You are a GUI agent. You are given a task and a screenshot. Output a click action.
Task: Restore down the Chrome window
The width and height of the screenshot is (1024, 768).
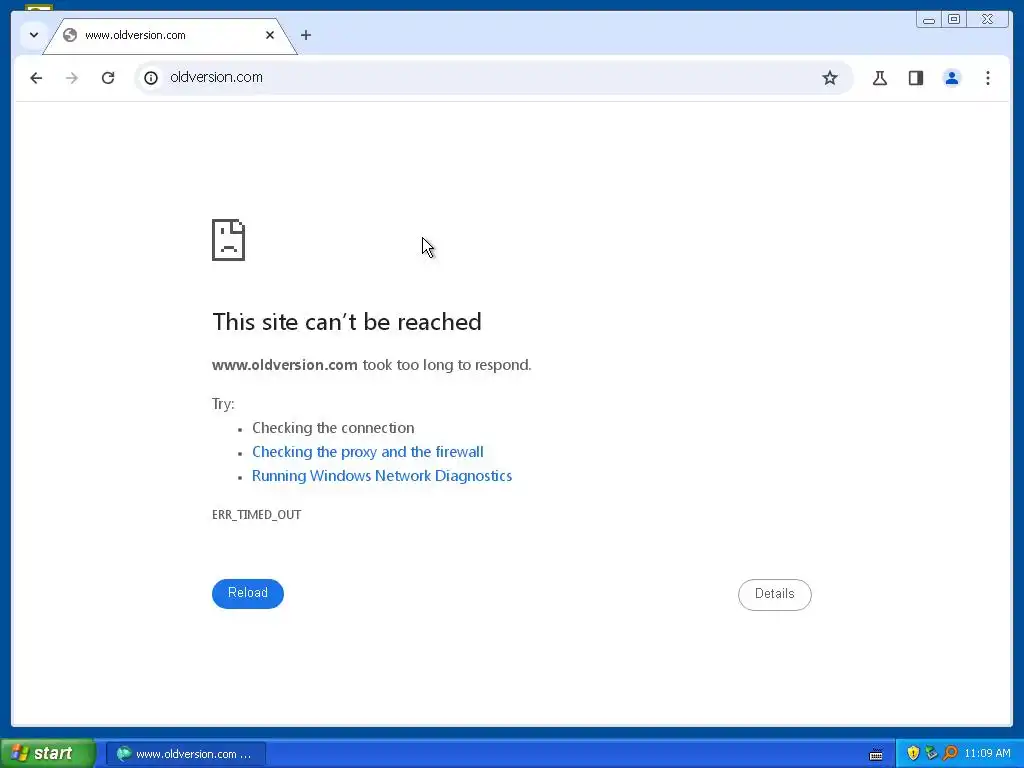pyautogui.click(x=954, y=20)
